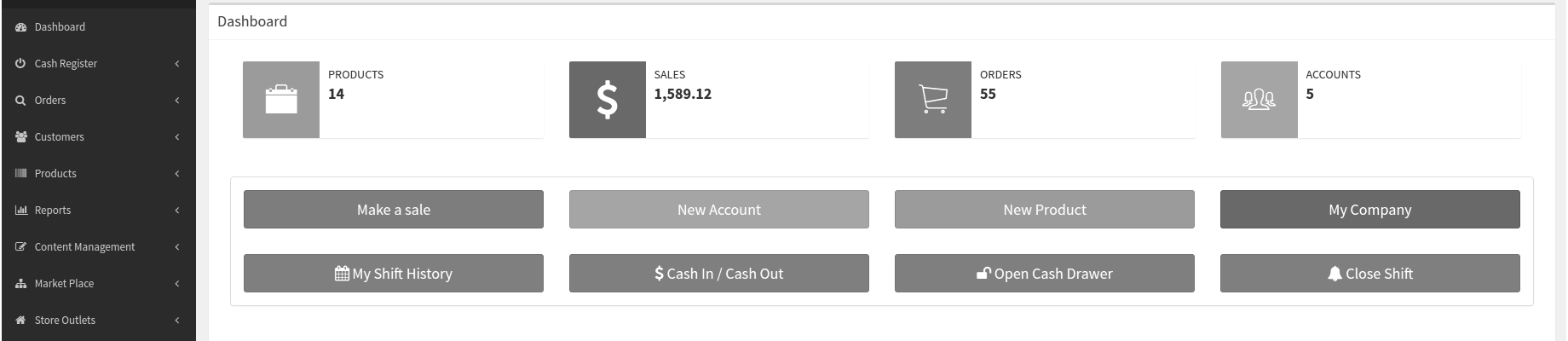Click the Market Place sitemap icon

click(21, 284)
